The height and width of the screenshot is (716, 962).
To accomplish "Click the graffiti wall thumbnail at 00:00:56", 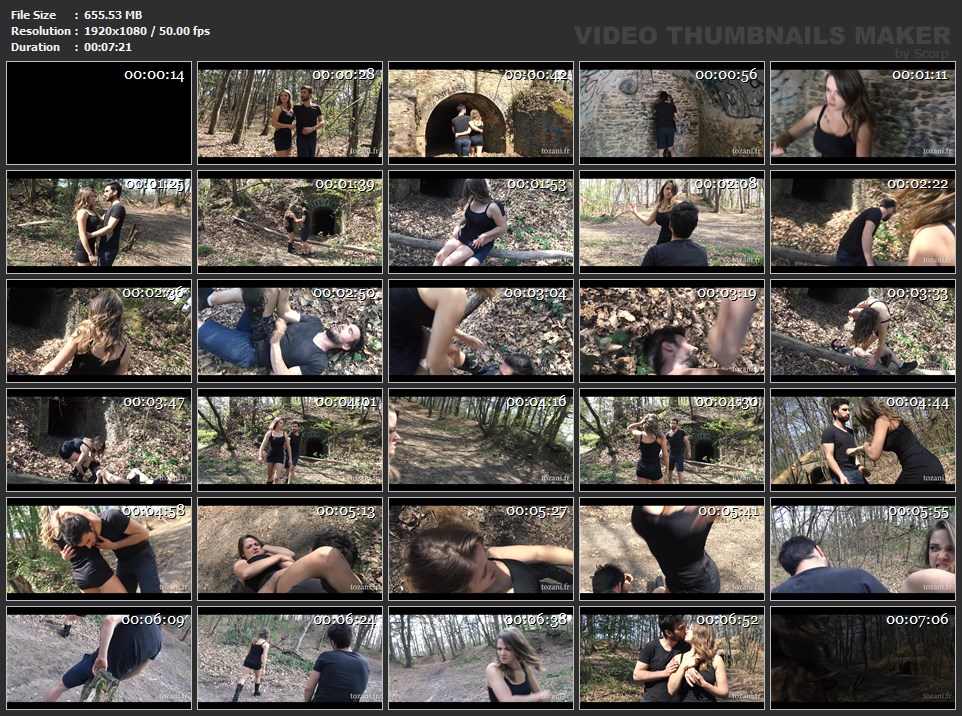I will pos(672,113).
